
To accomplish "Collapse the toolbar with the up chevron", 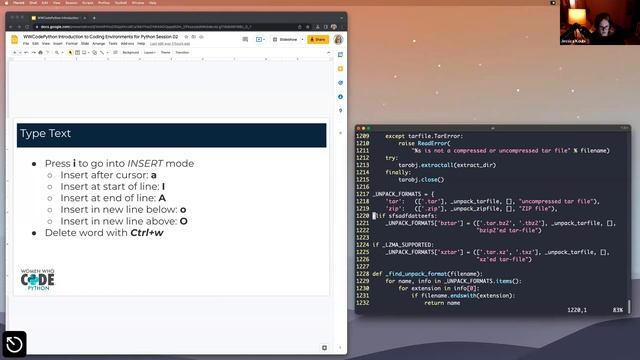I will tap(329, 53).
